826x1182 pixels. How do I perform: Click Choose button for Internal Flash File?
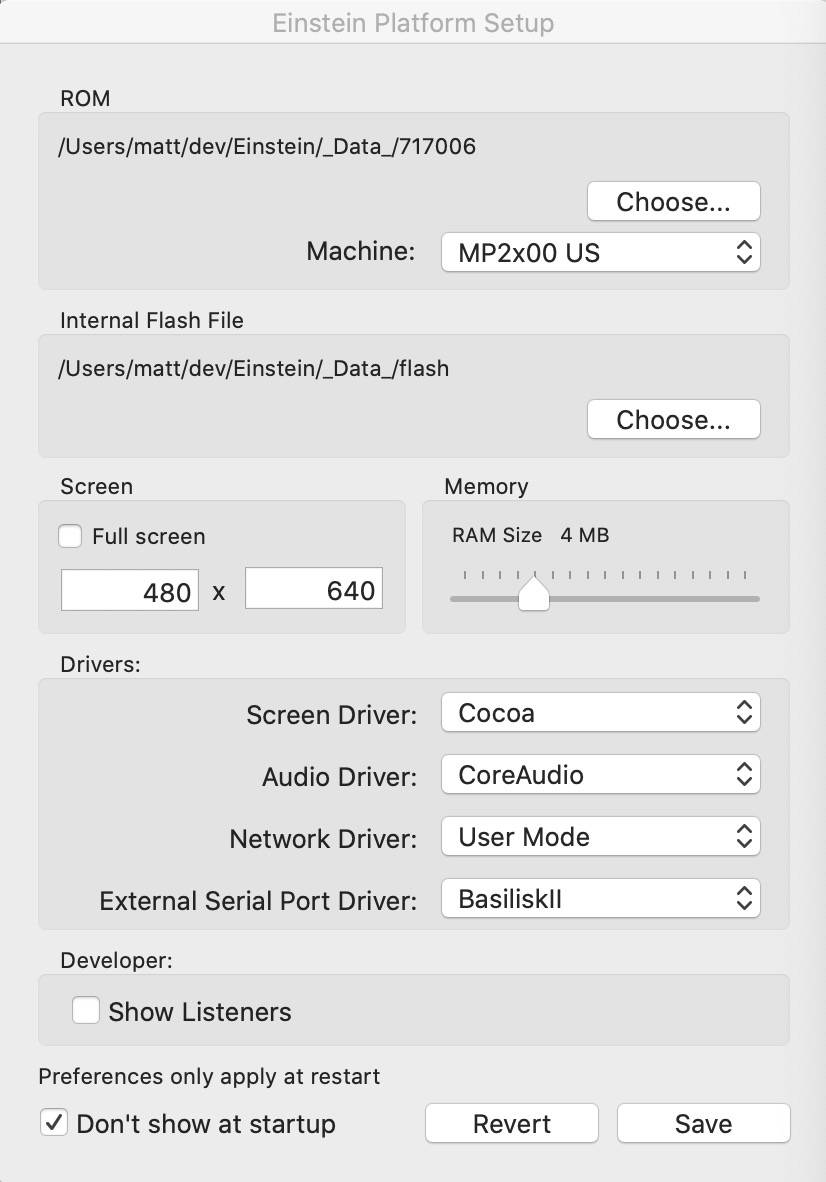pyautogui.click(x=673, y=420)
